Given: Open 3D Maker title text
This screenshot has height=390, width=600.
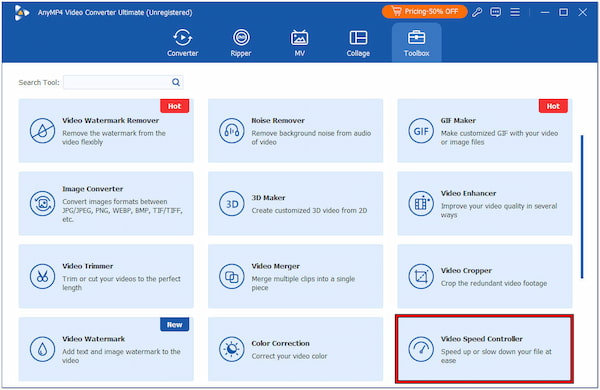Looking at the screenshot, I should (x=268, y=198).
